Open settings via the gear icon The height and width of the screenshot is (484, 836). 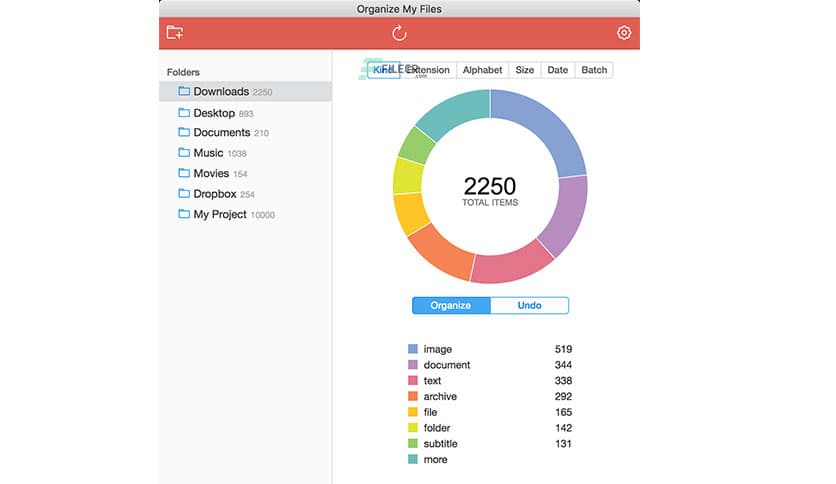click(x=624, y=33)
